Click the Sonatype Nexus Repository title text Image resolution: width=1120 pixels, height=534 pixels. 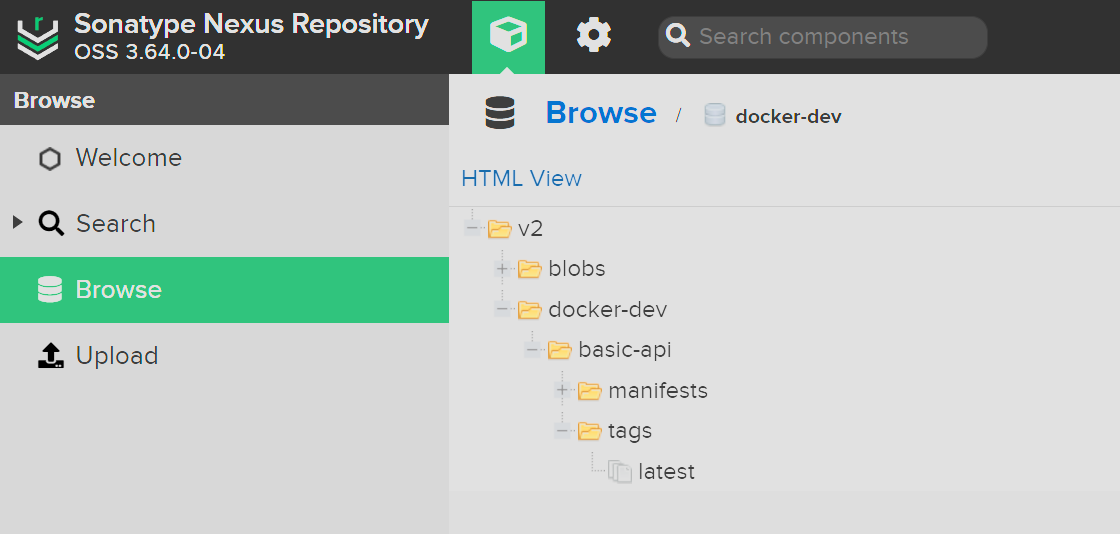251,24
